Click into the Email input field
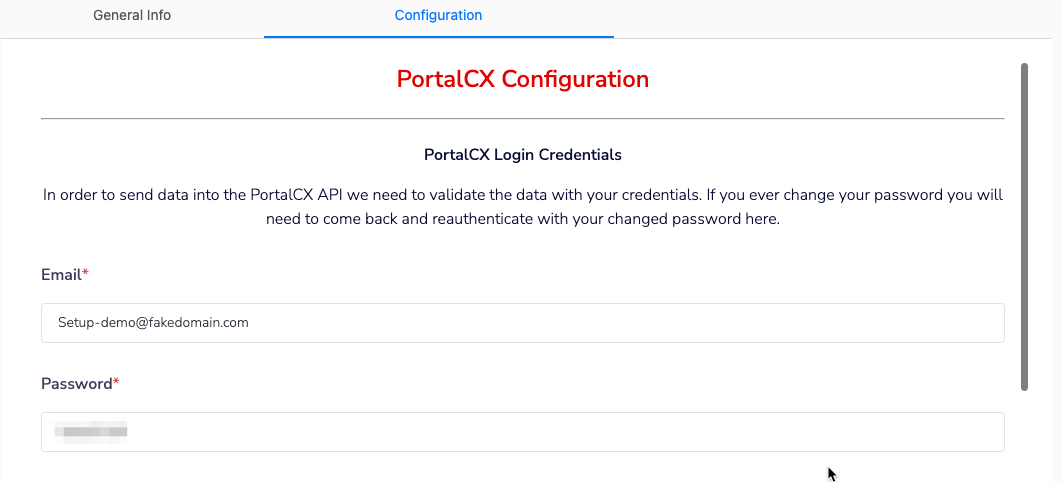The image size is (1061, 482). (522, 323)
